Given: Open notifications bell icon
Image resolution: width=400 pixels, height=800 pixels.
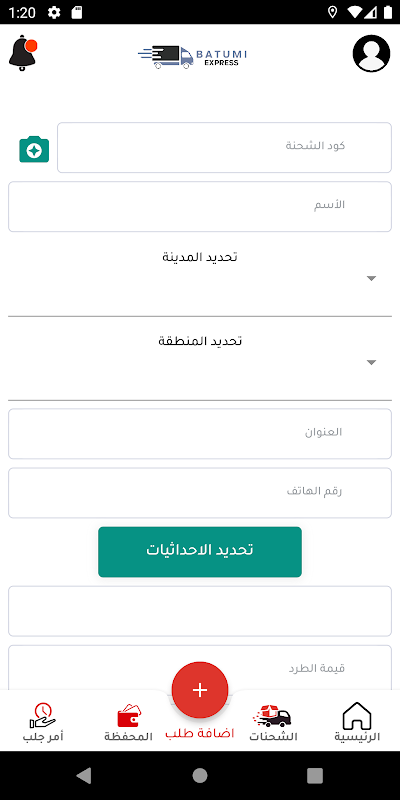Looking at the screenshot, I should pos(23,53).
